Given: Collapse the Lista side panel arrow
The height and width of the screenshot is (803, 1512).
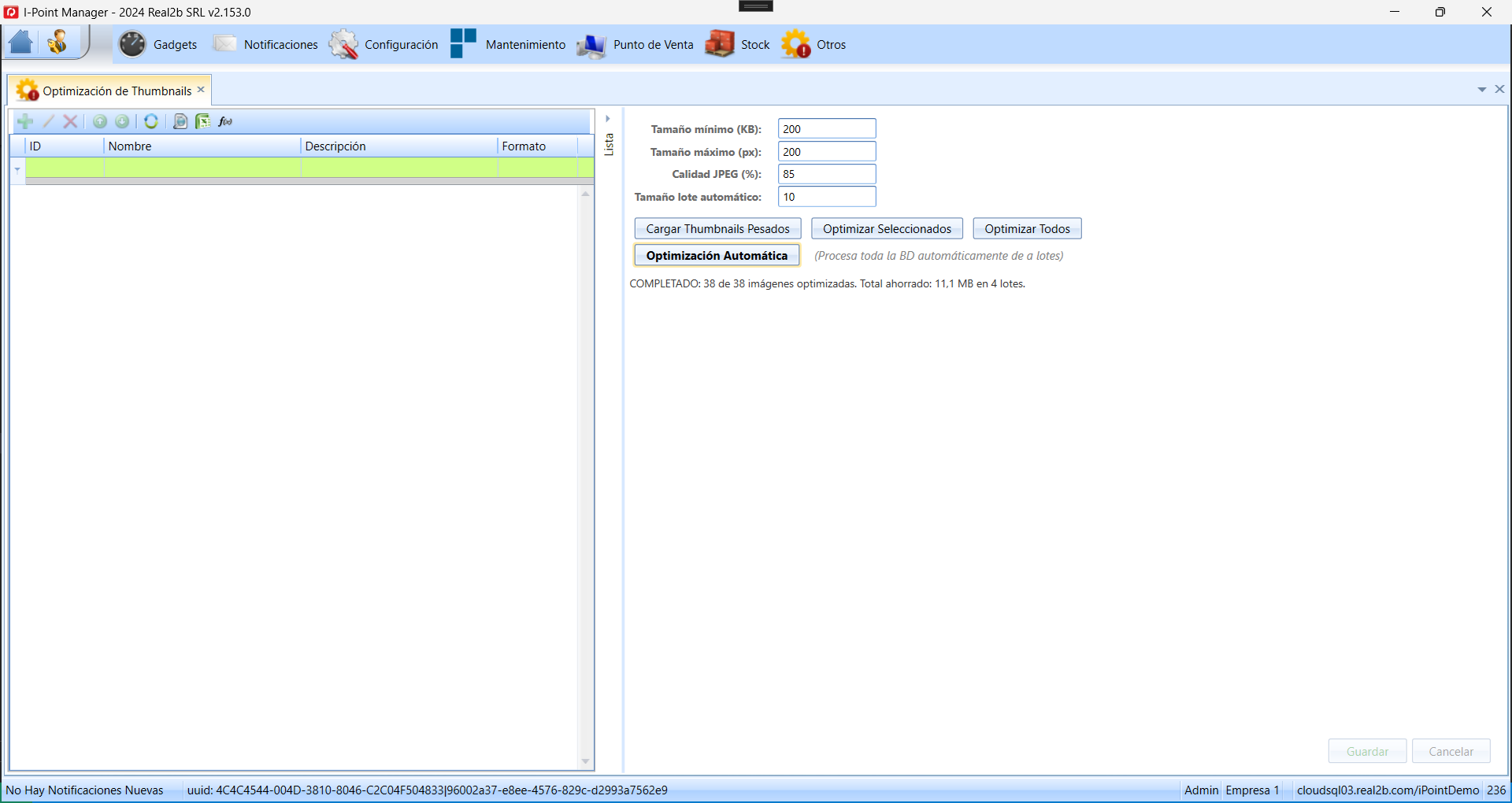Looking at the screenshot, I should coord(608,119).
